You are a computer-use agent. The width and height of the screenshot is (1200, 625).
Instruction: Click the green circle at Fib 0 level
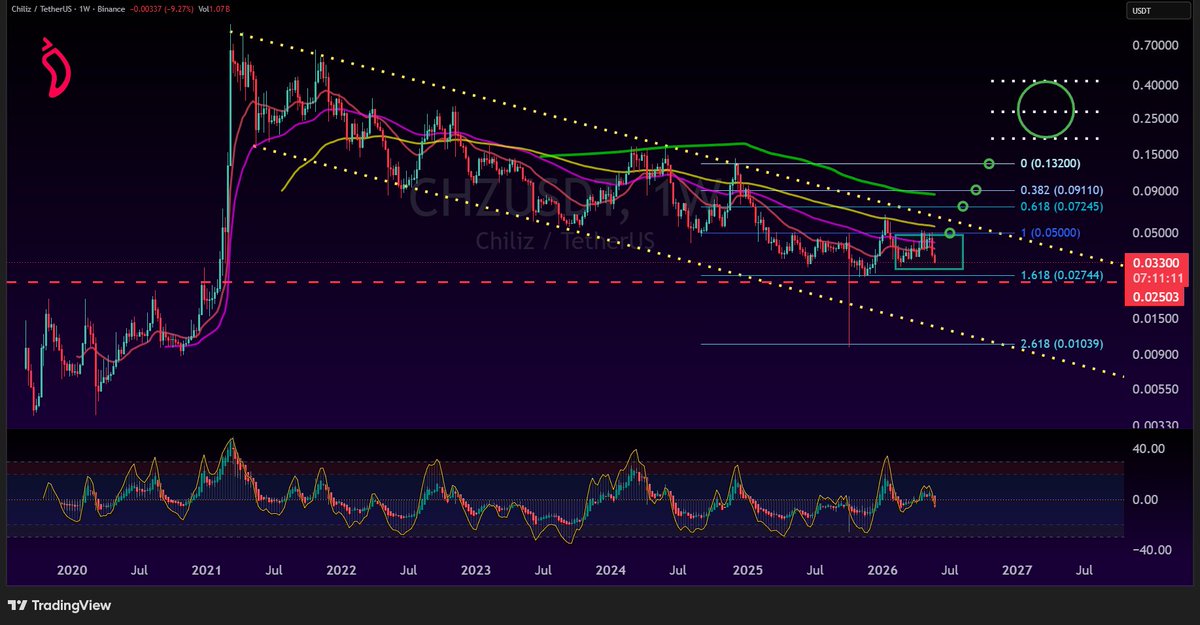point(989,163)
